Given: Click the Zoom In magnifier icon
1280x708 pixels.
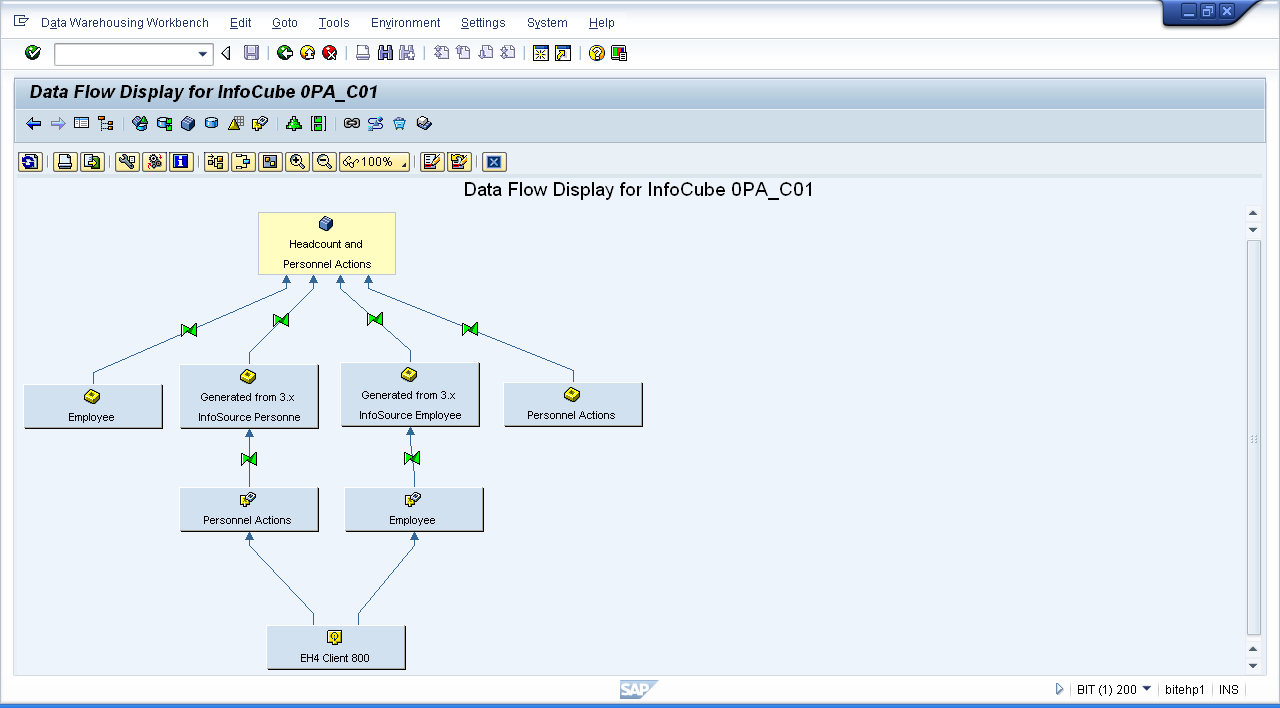Looking at the screenshot, I should tap(297, 162).
